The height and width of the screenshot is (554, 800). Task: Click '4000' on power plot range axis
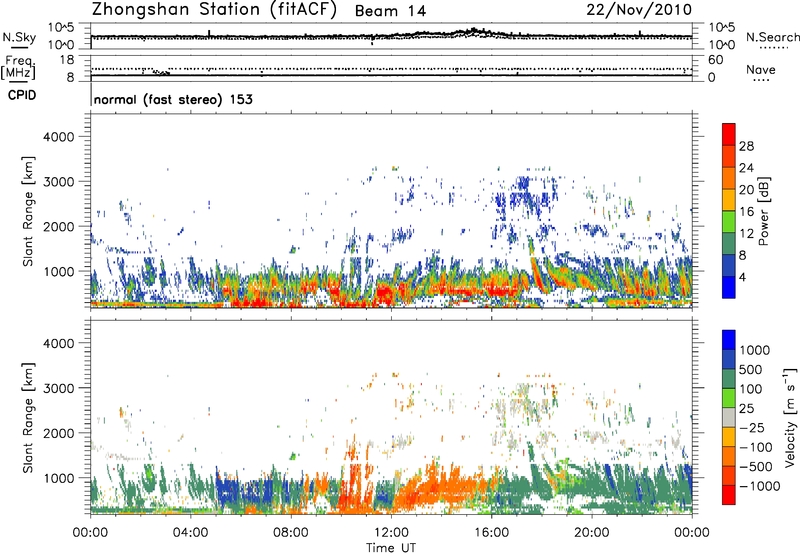pyautogui.click(x=59, y=137)
